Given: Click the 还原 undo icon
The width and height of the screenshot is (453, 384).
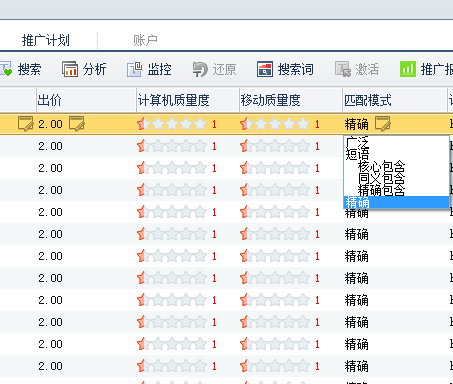Looking at the screenshot, I should (x=200, y=69).
